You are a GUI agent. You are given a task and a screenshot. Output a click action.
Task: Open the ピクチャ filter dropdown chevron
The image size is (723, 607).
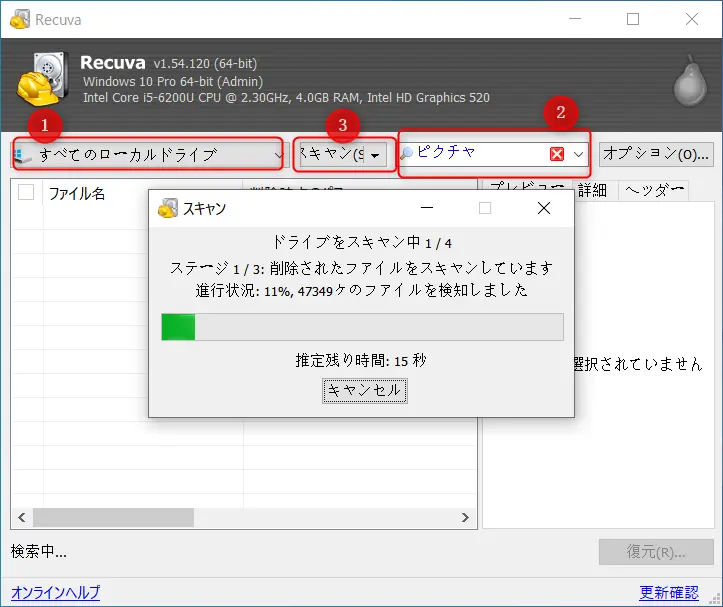click(x=578, y=154)
